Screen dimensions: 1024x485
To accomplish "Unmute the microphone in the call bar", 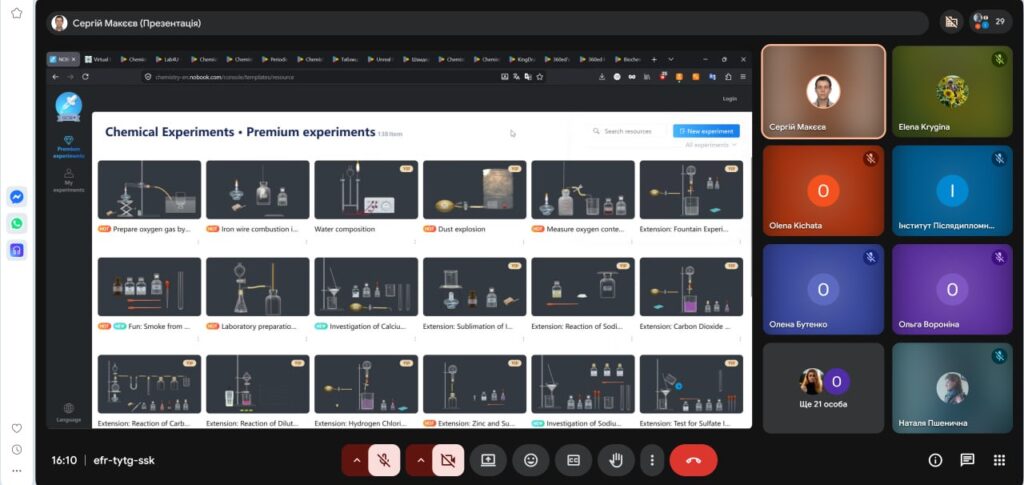I will click(384, 460).
